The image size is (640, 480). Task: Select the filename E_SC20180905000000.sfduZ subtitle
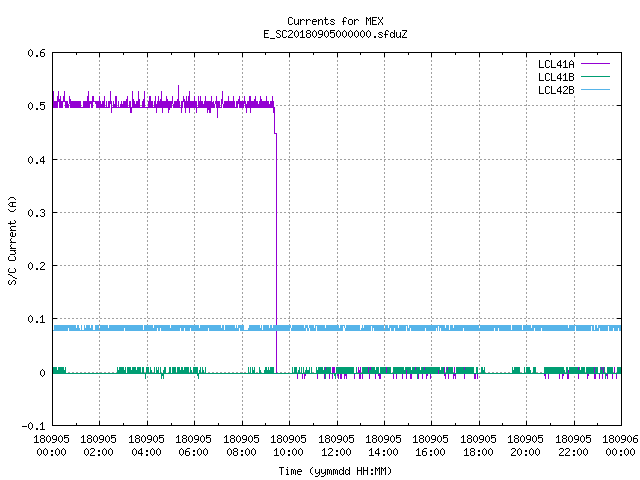[x=335, y=34]
